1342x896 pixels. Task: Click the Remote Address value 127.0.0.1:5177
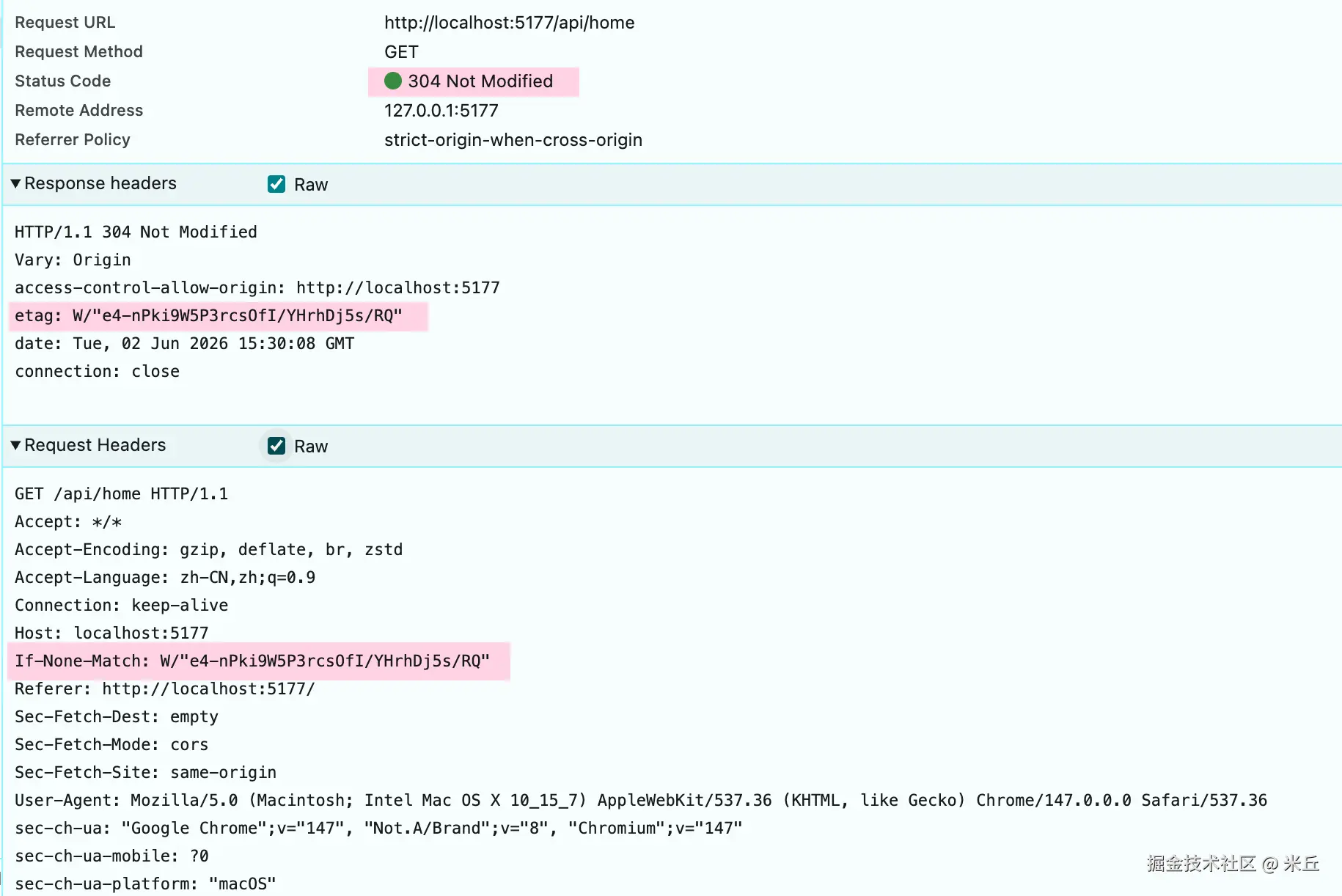tap(441, 111)
